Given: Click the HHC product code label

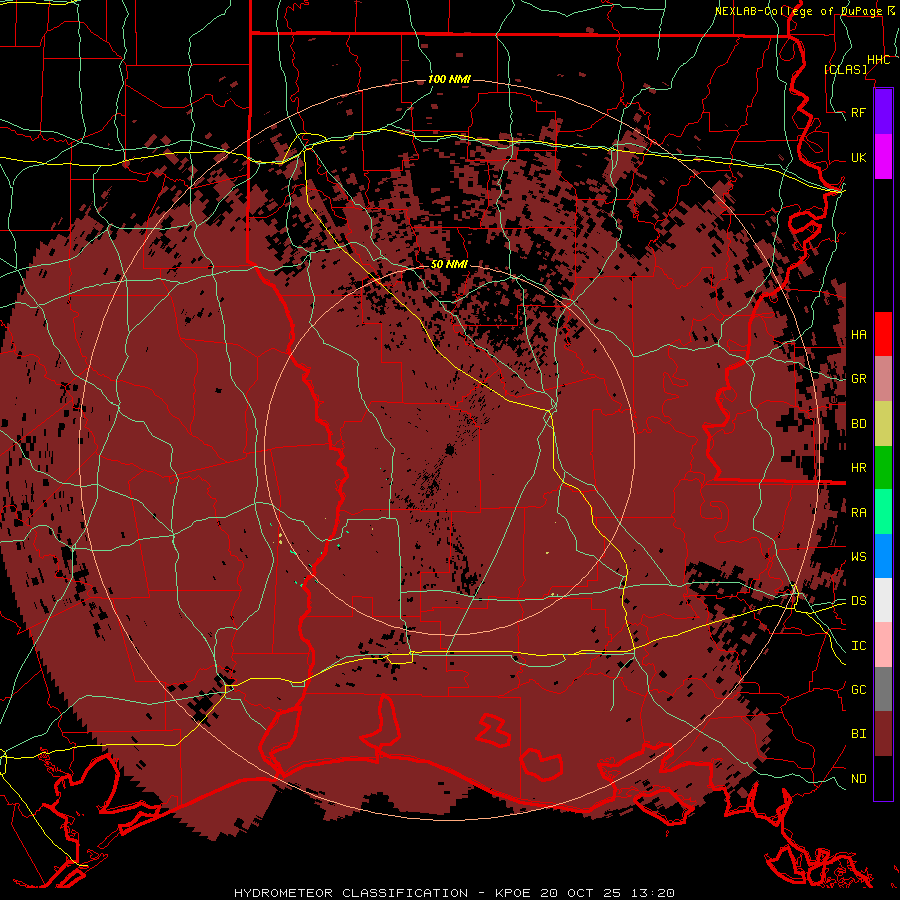Looking at the screenshot, I should pos(878,60).
